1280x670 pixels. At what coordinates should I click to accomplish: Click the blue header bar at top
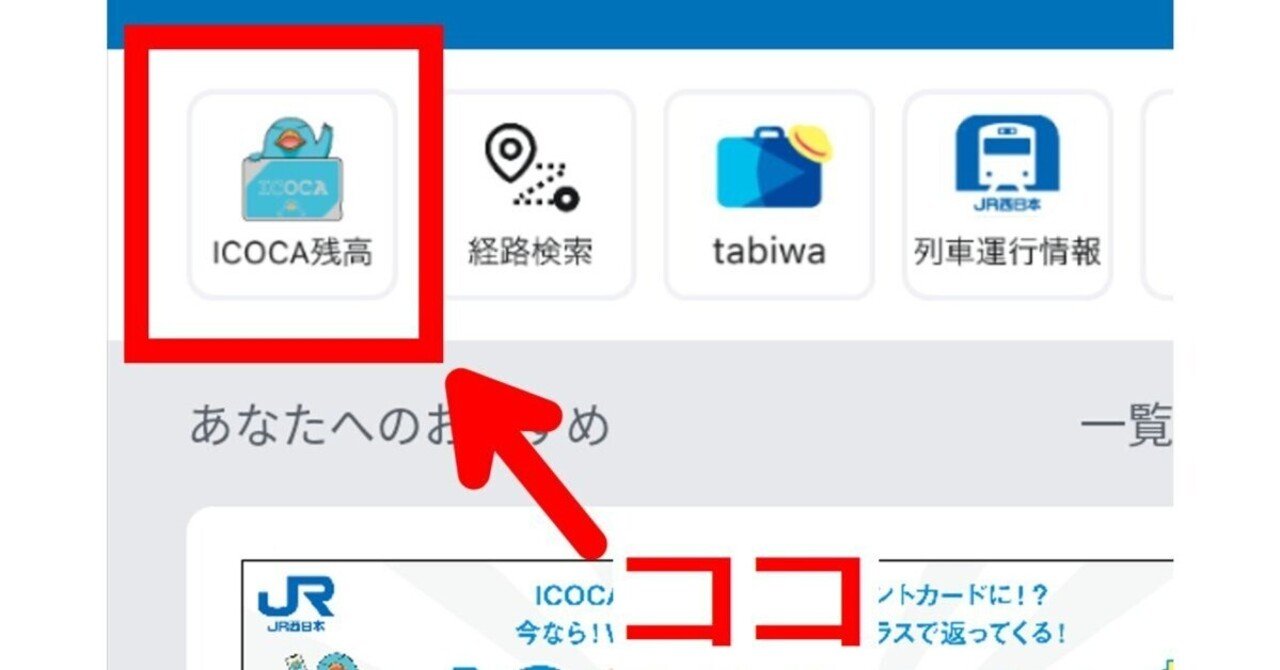(640, 24)
